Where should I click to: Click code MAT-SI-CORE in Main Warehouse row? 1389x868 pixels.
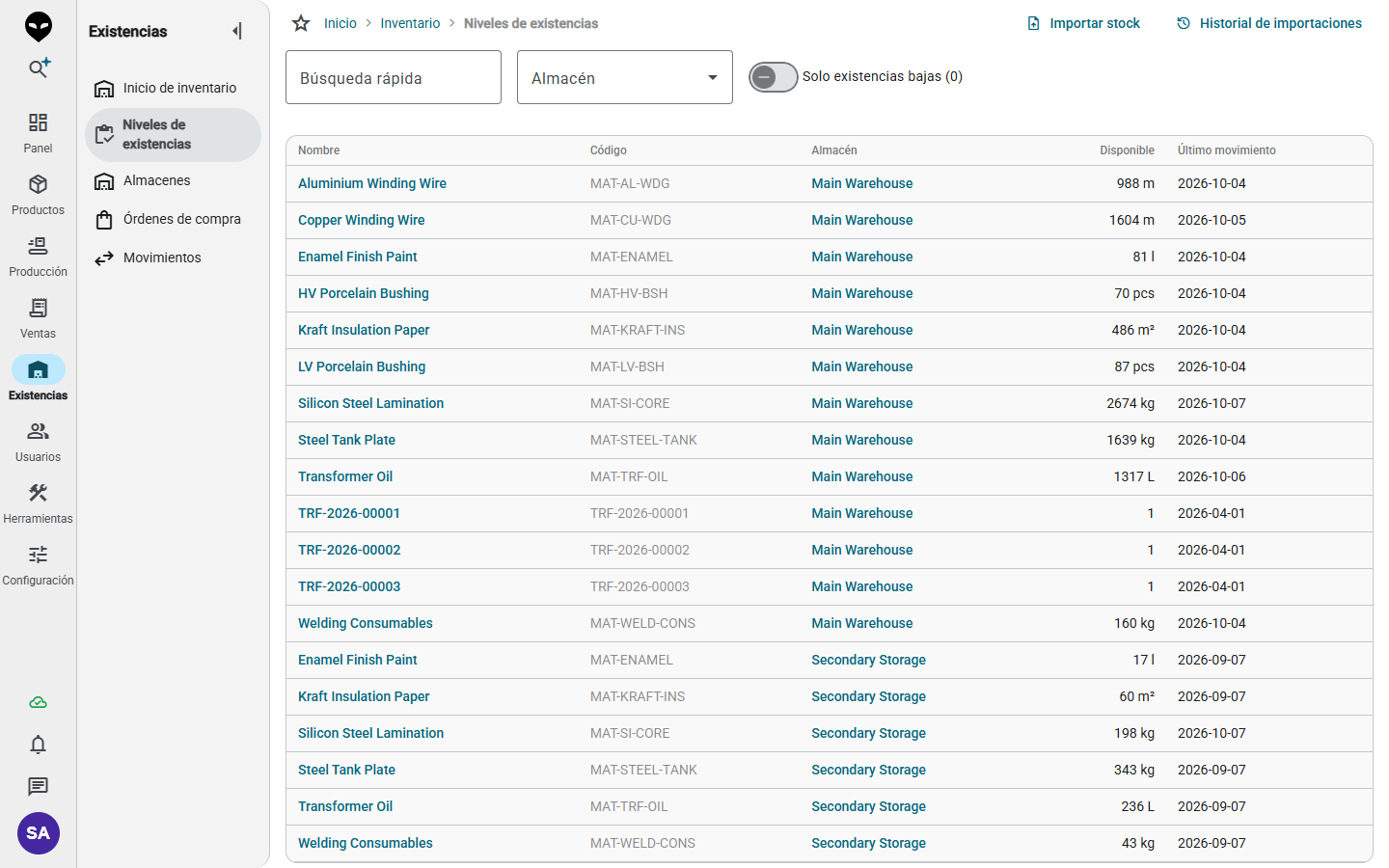(x=630, y=403)
